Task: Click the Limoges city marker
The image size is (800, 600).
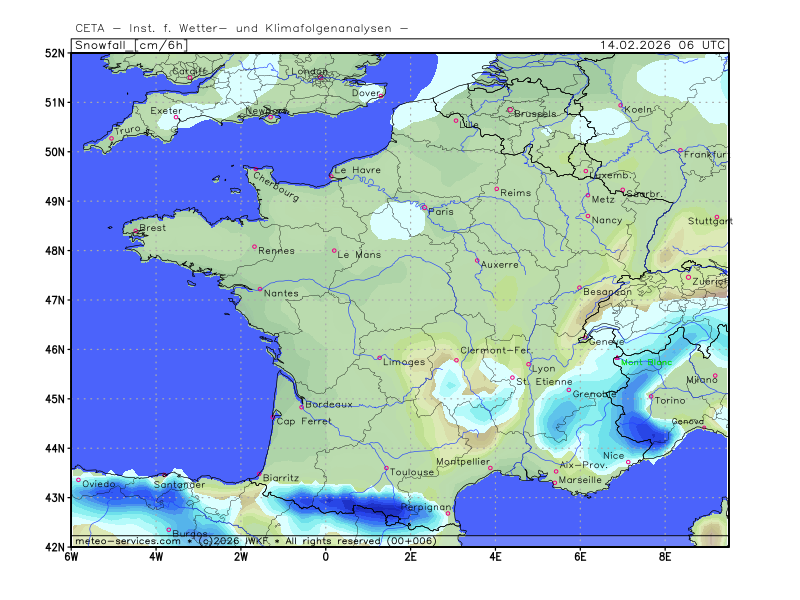Action: click(x=379, y=357)
